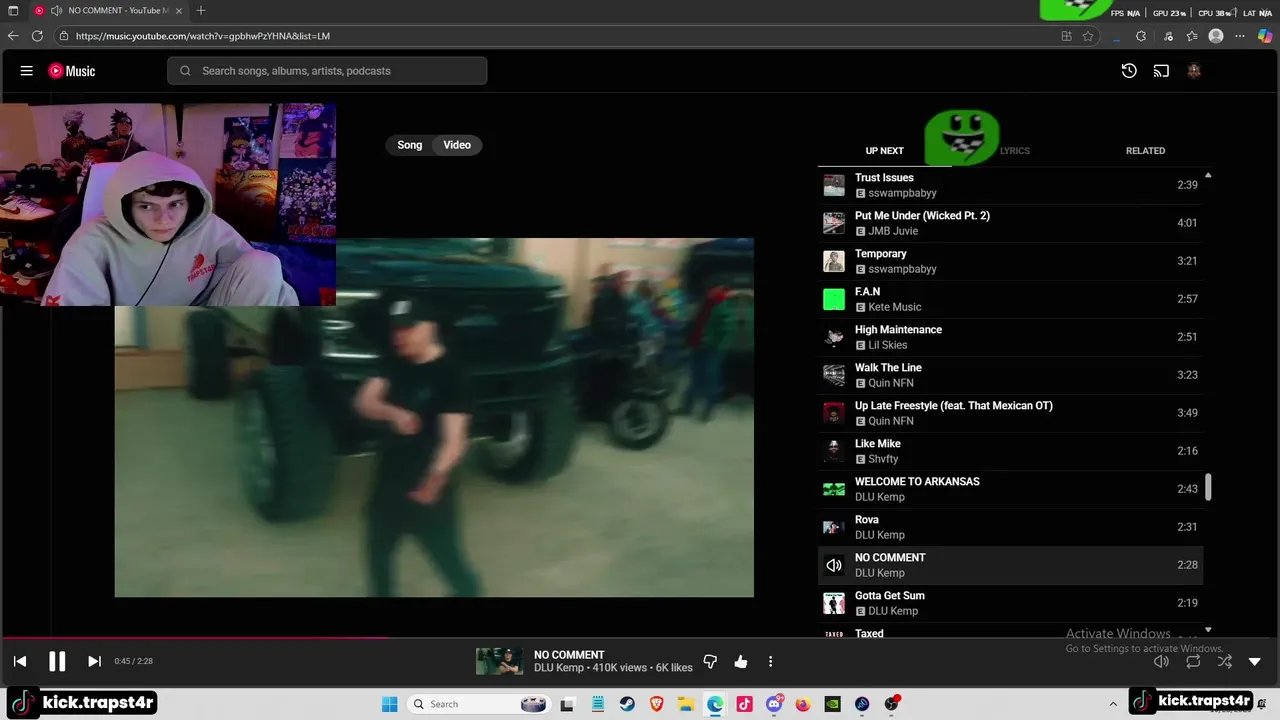Screen dimensions: 1280x720
Task: Open File Explorer from the taskbar
Action: pos(686,704)
